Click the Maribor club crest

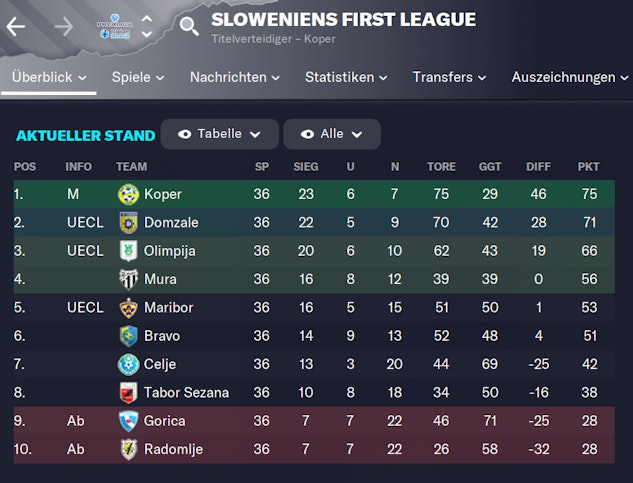tap(128, 307)
